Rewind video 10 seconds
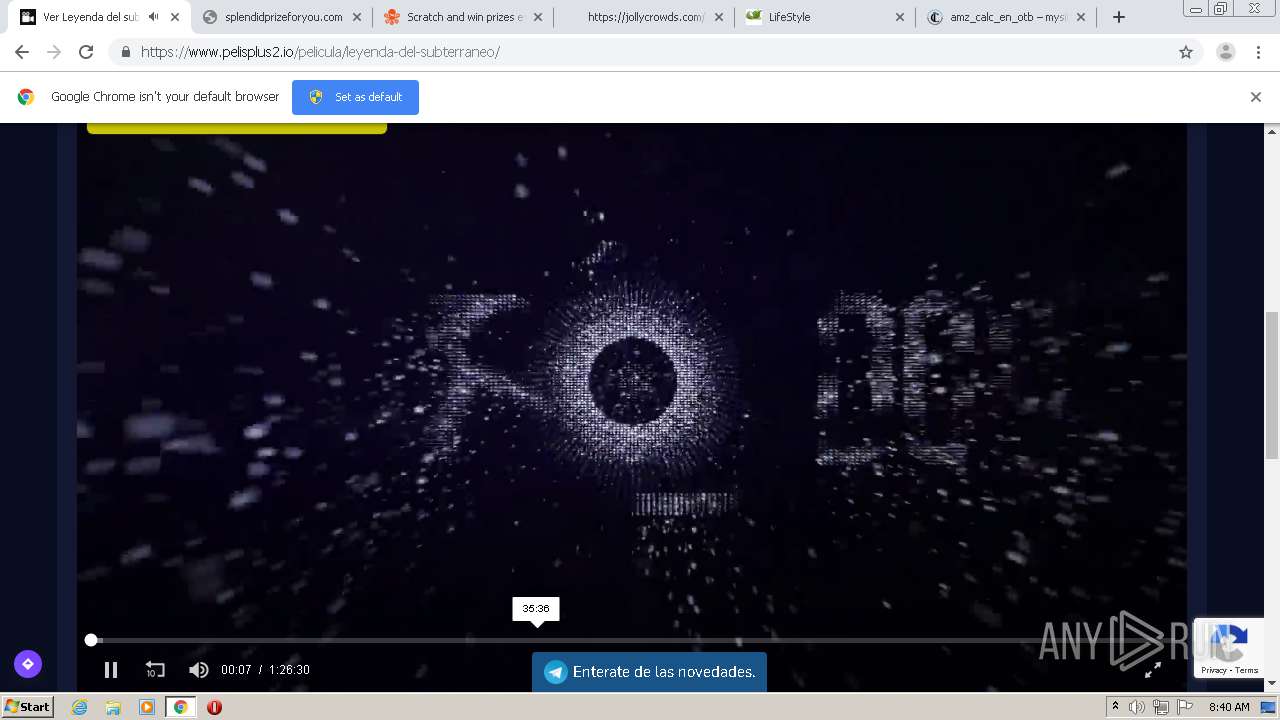 (x=155, y=670)
